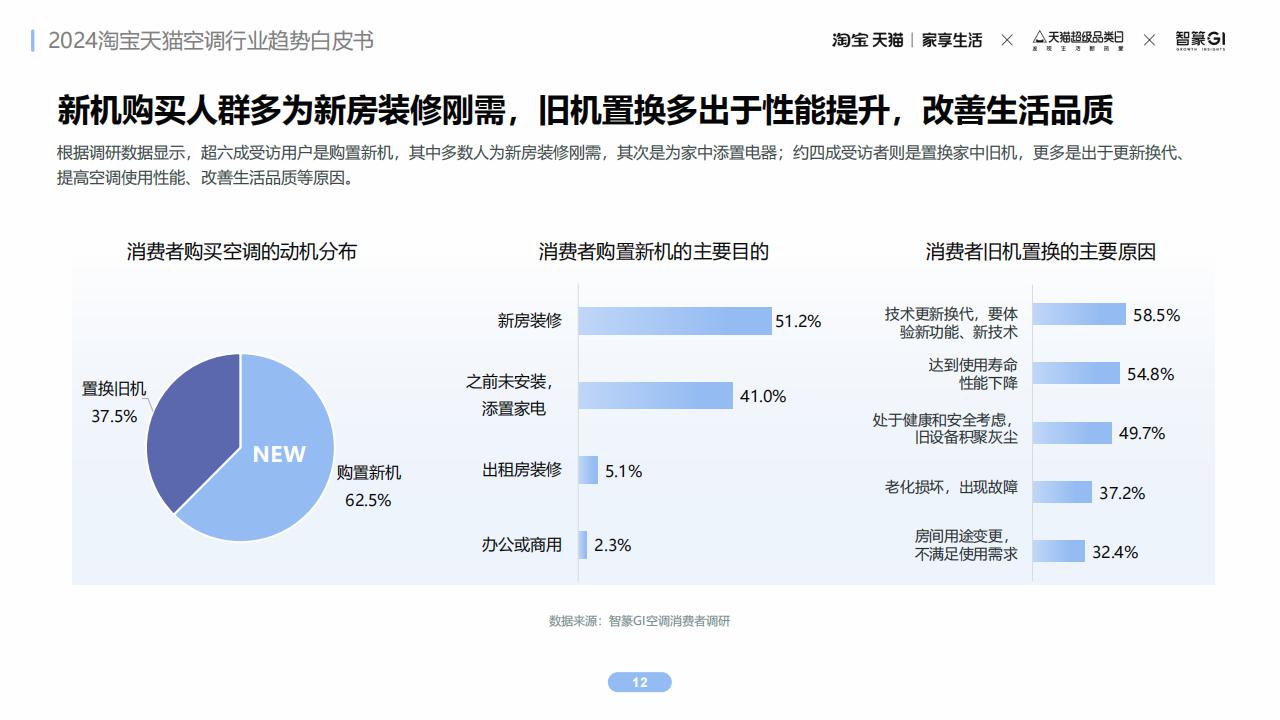Click the 家享生活 logo text
The width and height of the screenshot is (1280, 720).
(952, 40)
